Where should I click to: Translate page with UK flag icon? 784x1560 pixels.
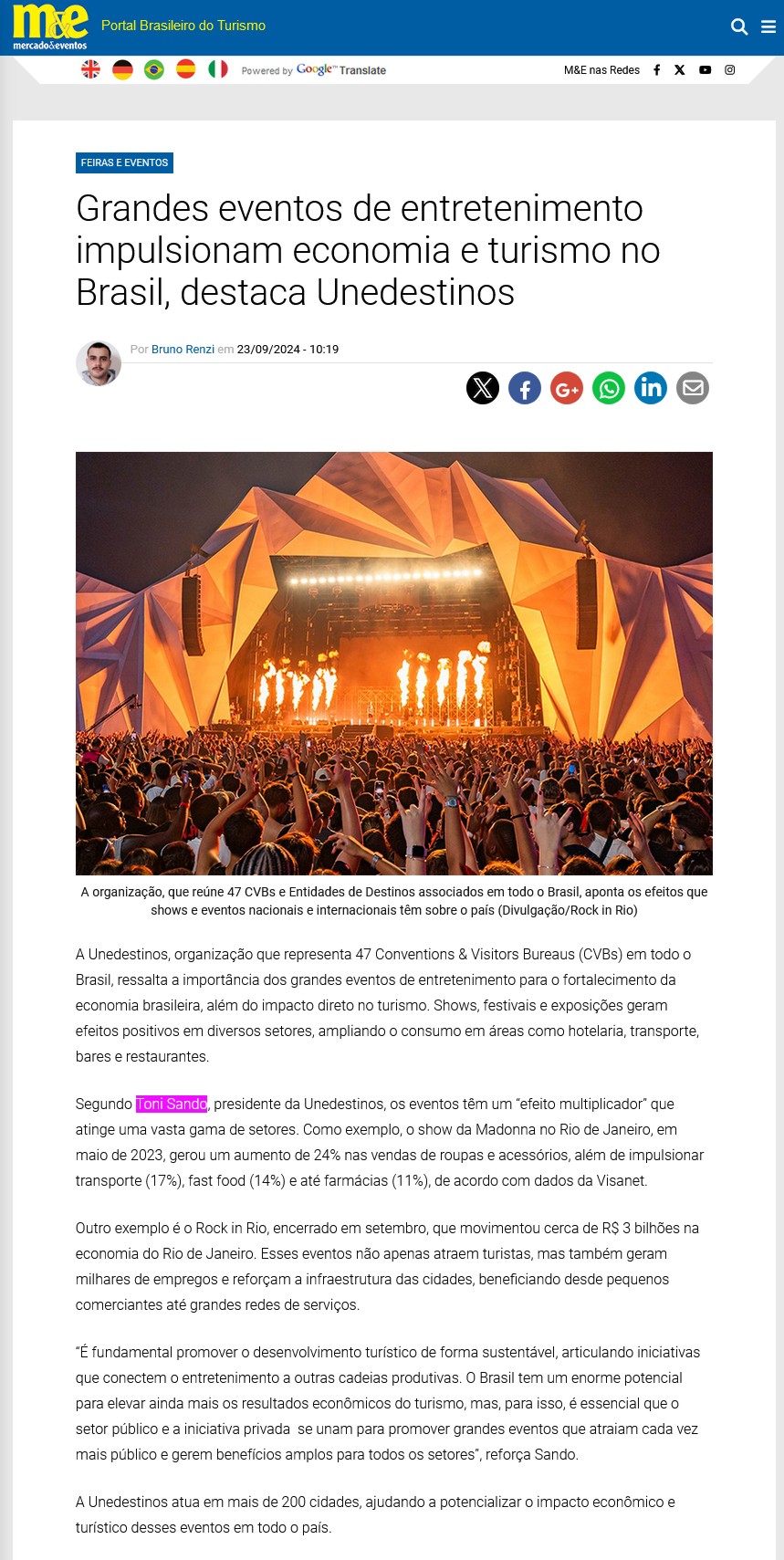[x=91, y=69]
